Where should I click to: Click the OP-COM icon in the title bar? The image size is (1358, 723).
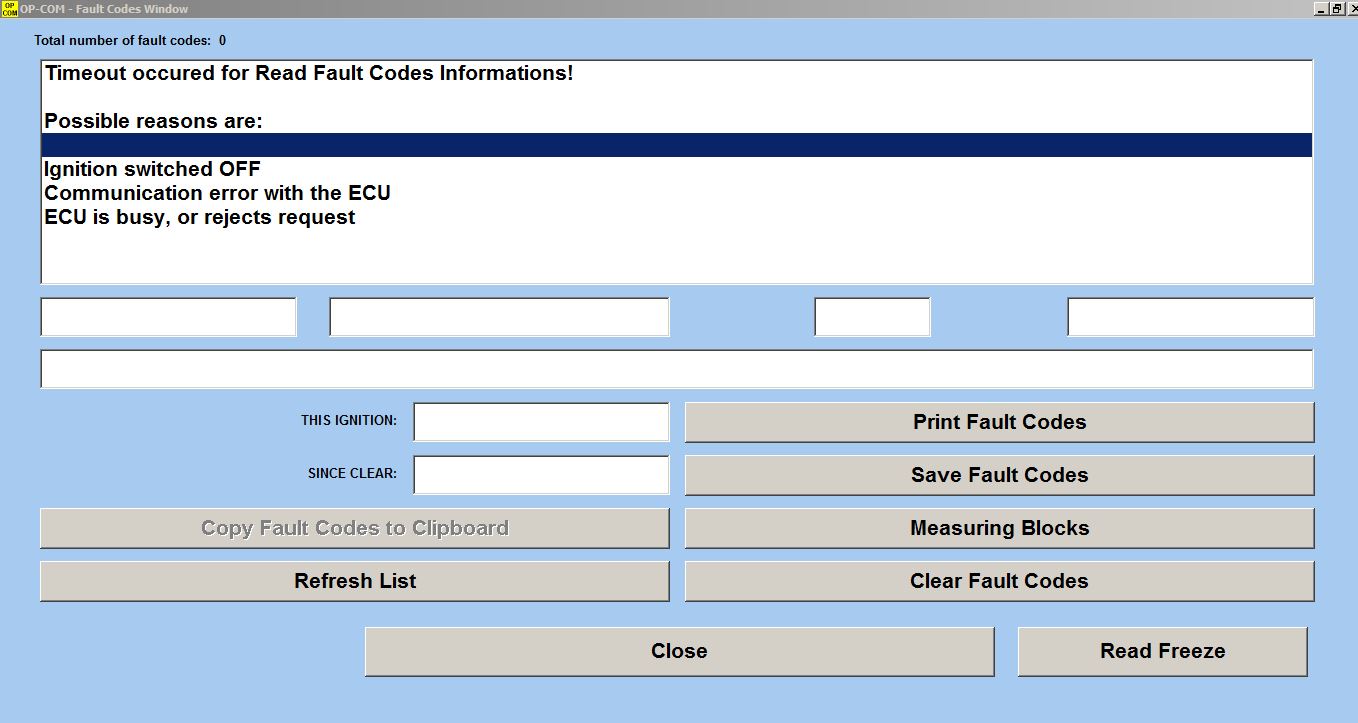tap(9, 9)
